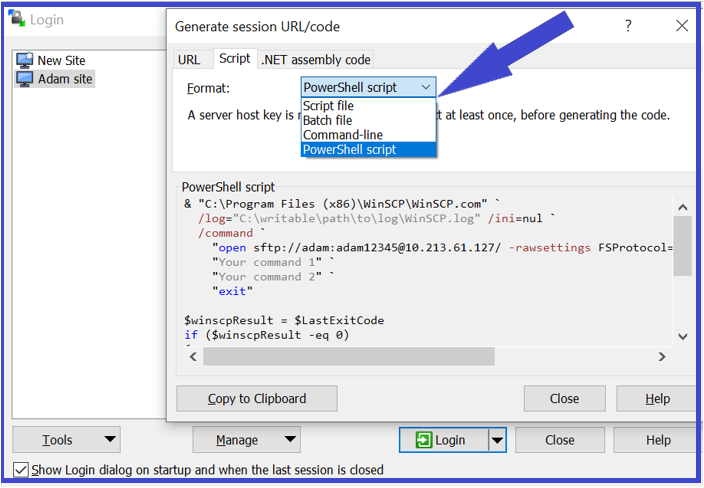Switch to the .NET assembly code tab
The height and width of the screenshot is (488, 704).
pyautogui.click(x=316, y=59)
